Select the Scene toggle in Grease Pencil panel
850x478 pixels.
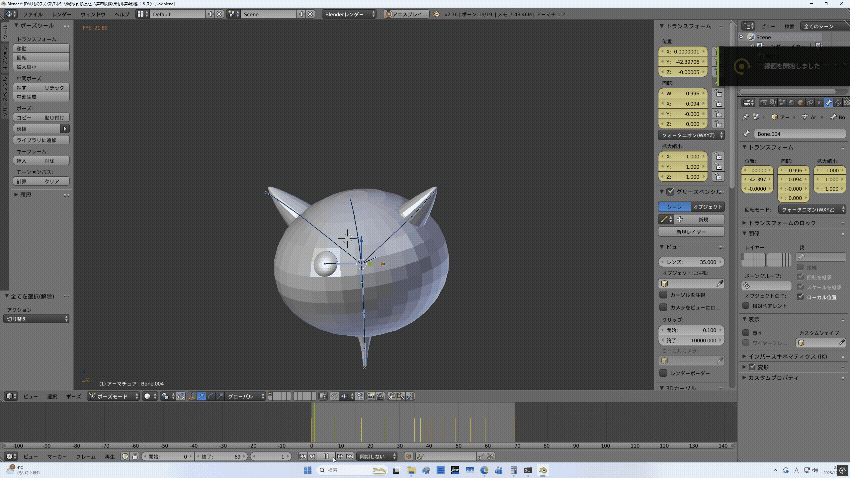tap(674, 206)
